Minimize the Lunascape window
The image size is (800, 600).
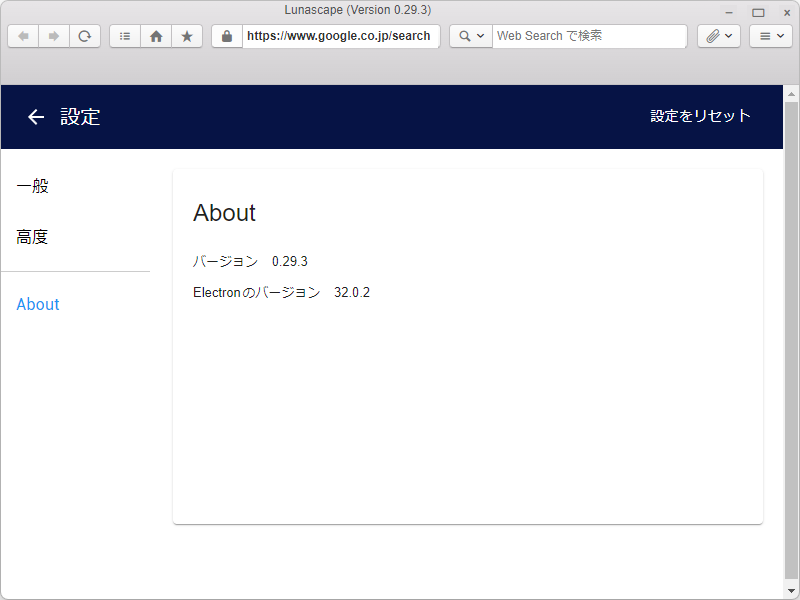pyautogui.click(x=729, y=12)
